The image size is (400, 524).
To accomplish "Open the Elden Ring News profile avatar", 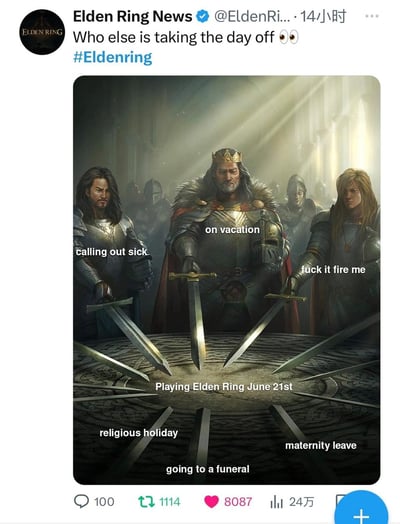I will click(42, 32).
